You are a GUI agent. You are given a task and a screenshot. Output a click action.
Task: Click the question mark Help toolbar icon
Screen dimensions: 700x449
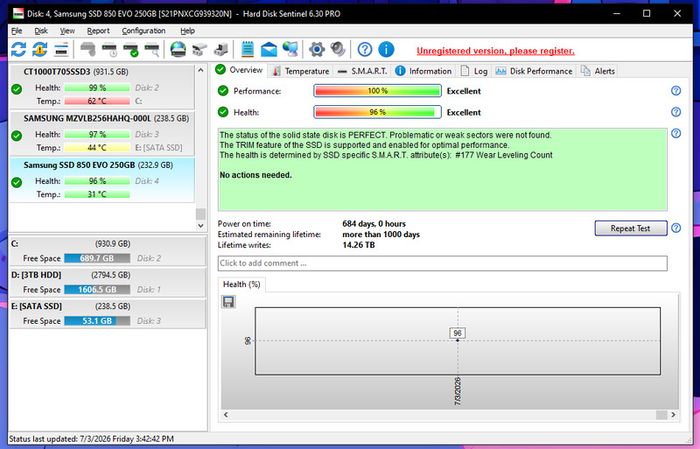pos(365,49)
